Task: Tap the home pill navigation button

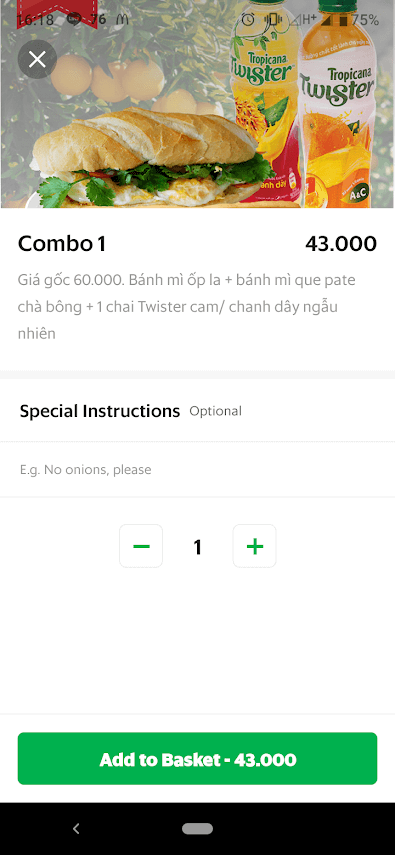Action: 198,829
